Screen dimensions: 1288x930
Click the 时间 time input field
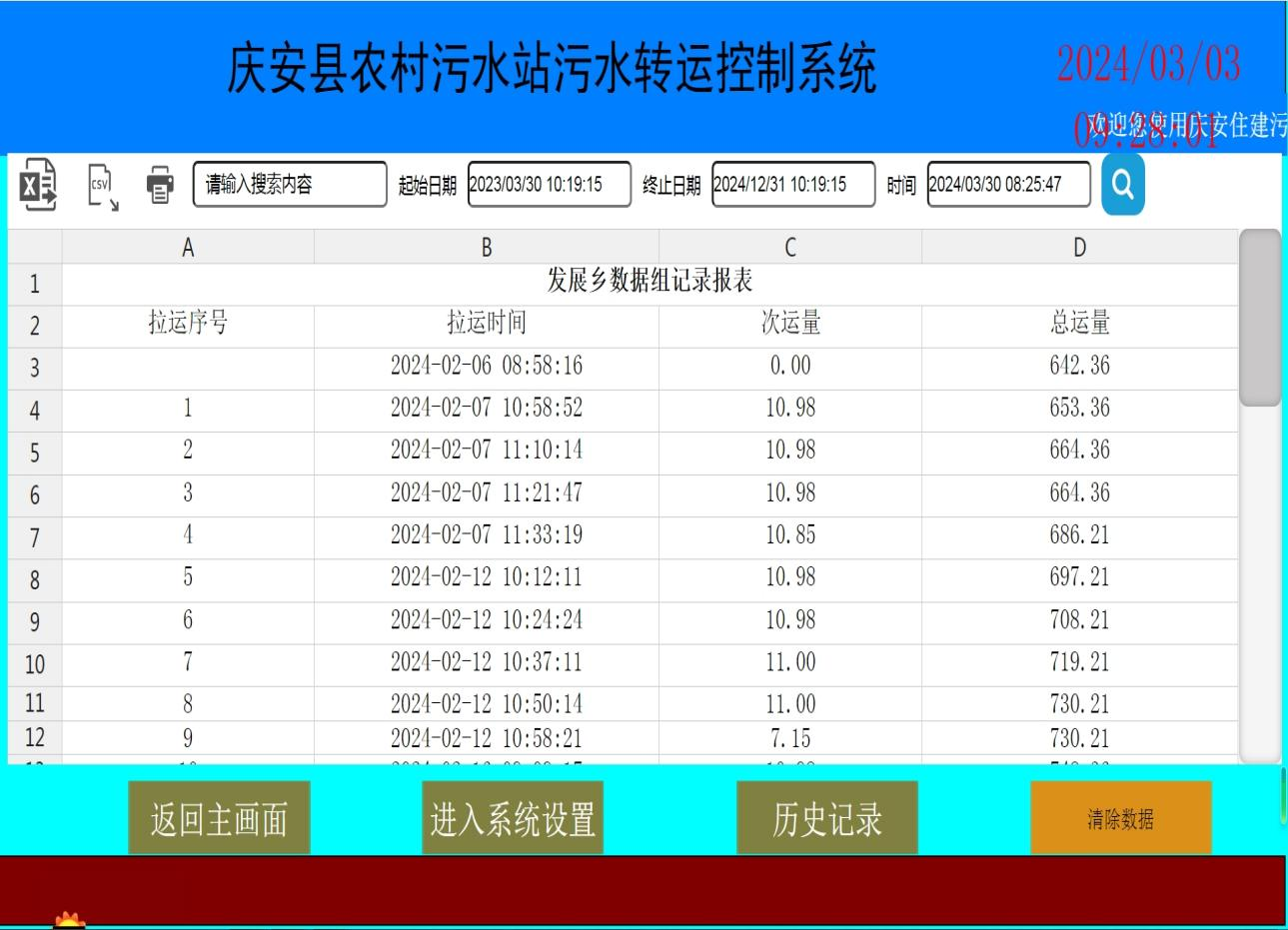tap(1008, 185)
